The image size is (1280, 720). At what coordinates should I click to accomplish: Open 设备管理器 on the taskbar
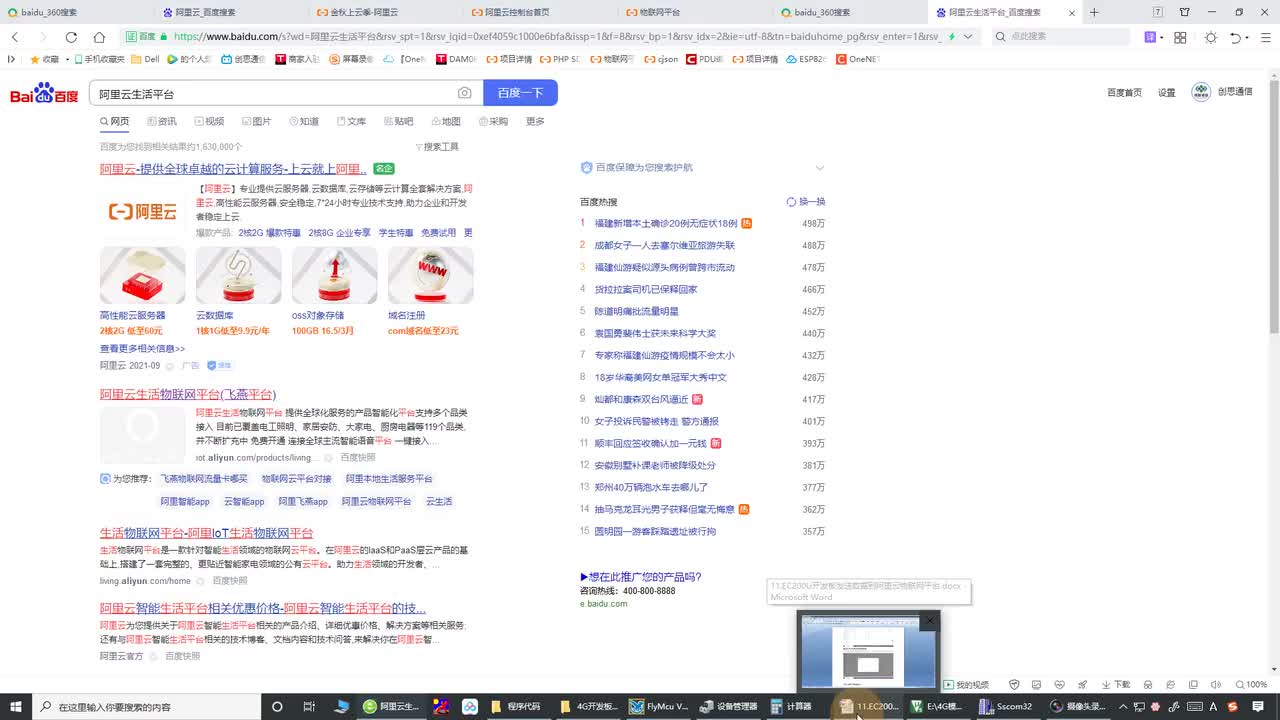tap(729, 706)
